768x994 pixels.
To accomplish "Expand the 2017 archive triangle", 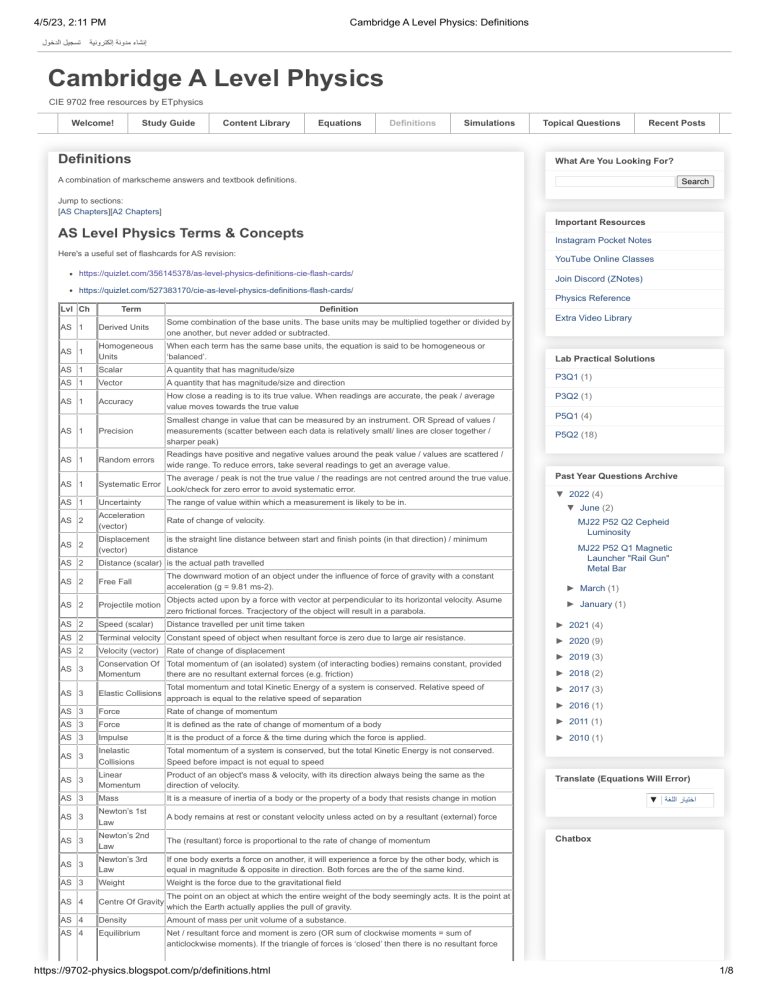I will (x=560, y=689).
